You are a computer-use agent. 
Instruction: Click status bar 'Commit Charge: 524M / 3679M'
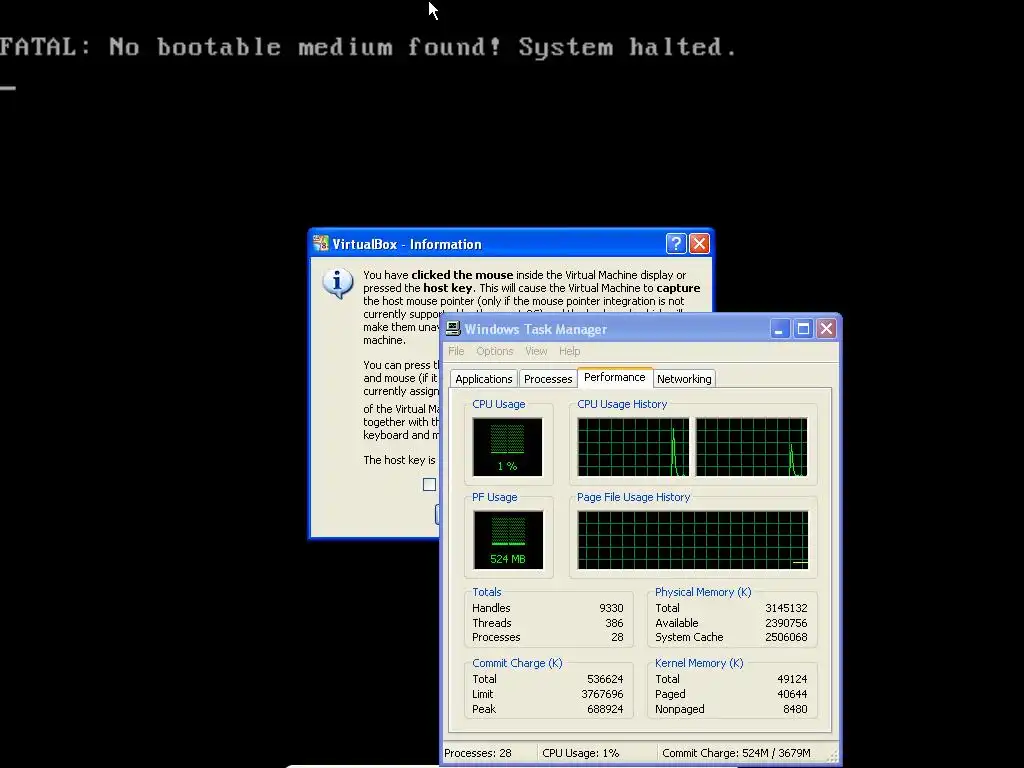pos(736,753)
